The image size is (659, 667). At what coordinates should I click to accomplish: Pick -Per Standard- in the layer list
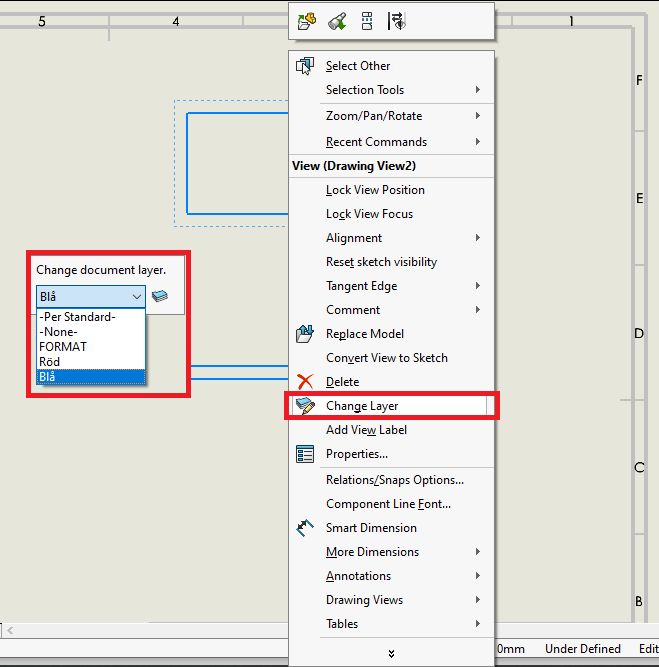(x=77, y=317)
